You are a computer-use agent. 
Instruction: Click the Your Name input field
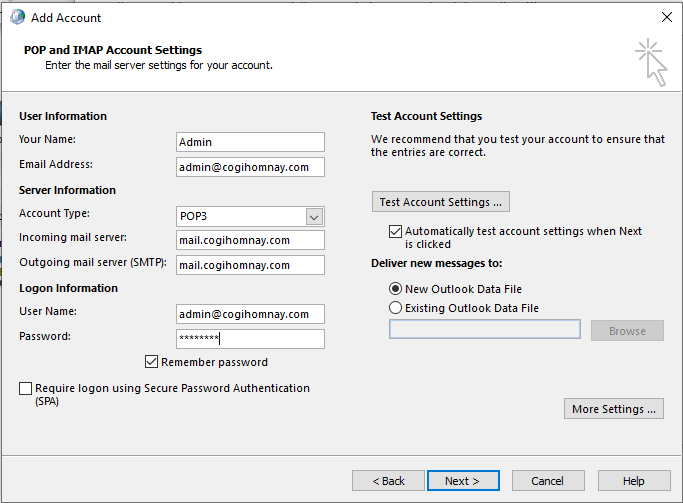tap(250, 142)
